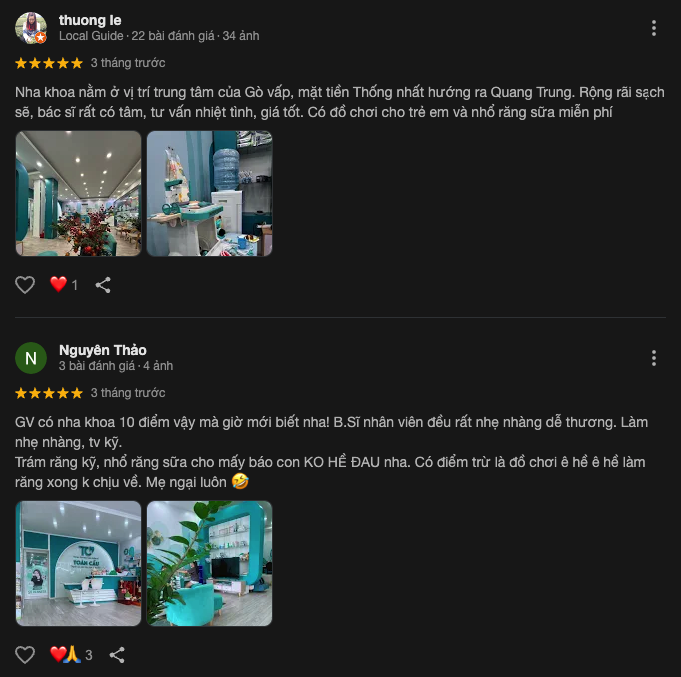Open the Nguyên Thảo reviewer name link

click(x=103, y=350)
